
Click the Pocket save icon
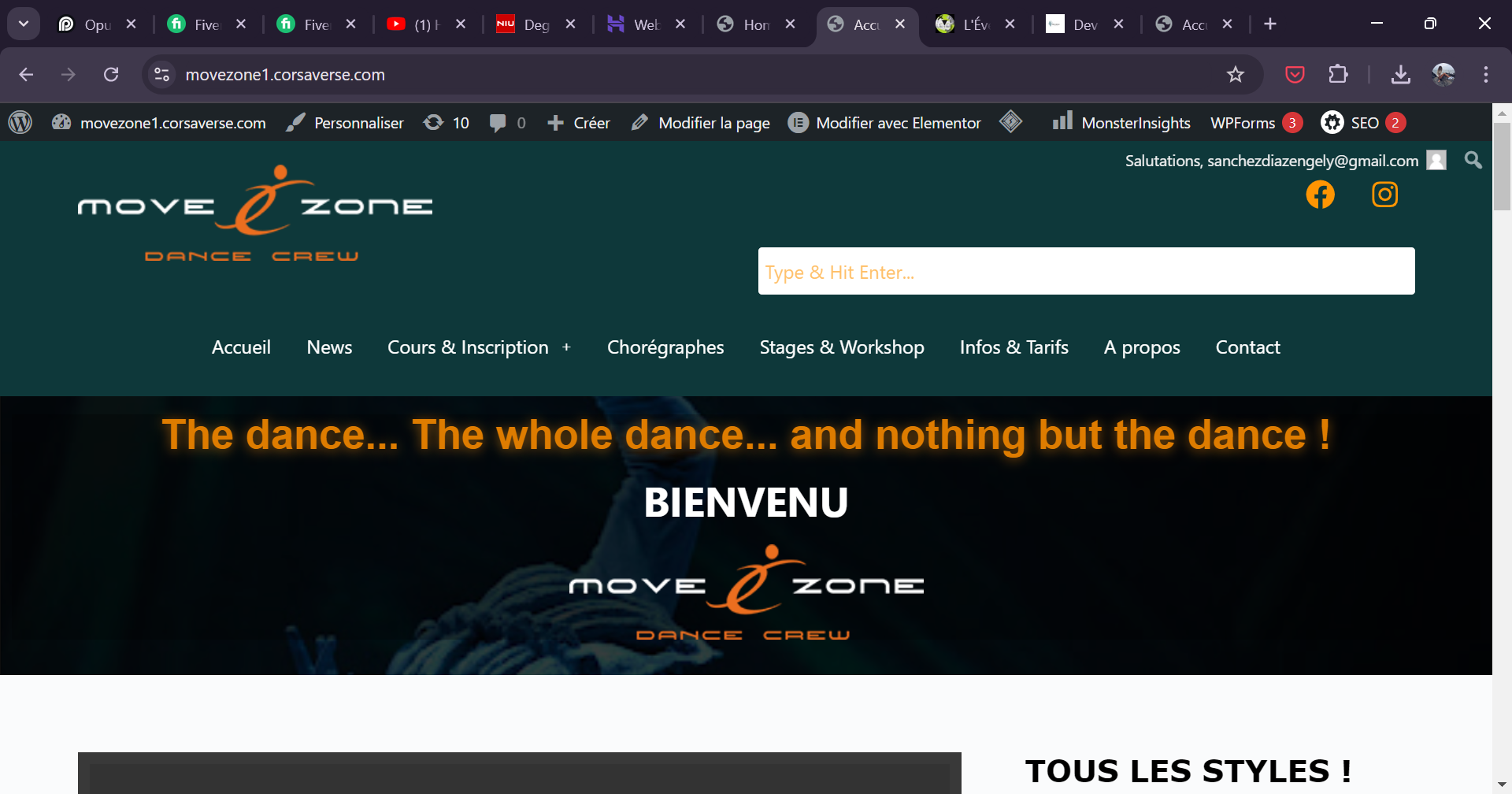pyautogui.click(x=1295, y=75)
